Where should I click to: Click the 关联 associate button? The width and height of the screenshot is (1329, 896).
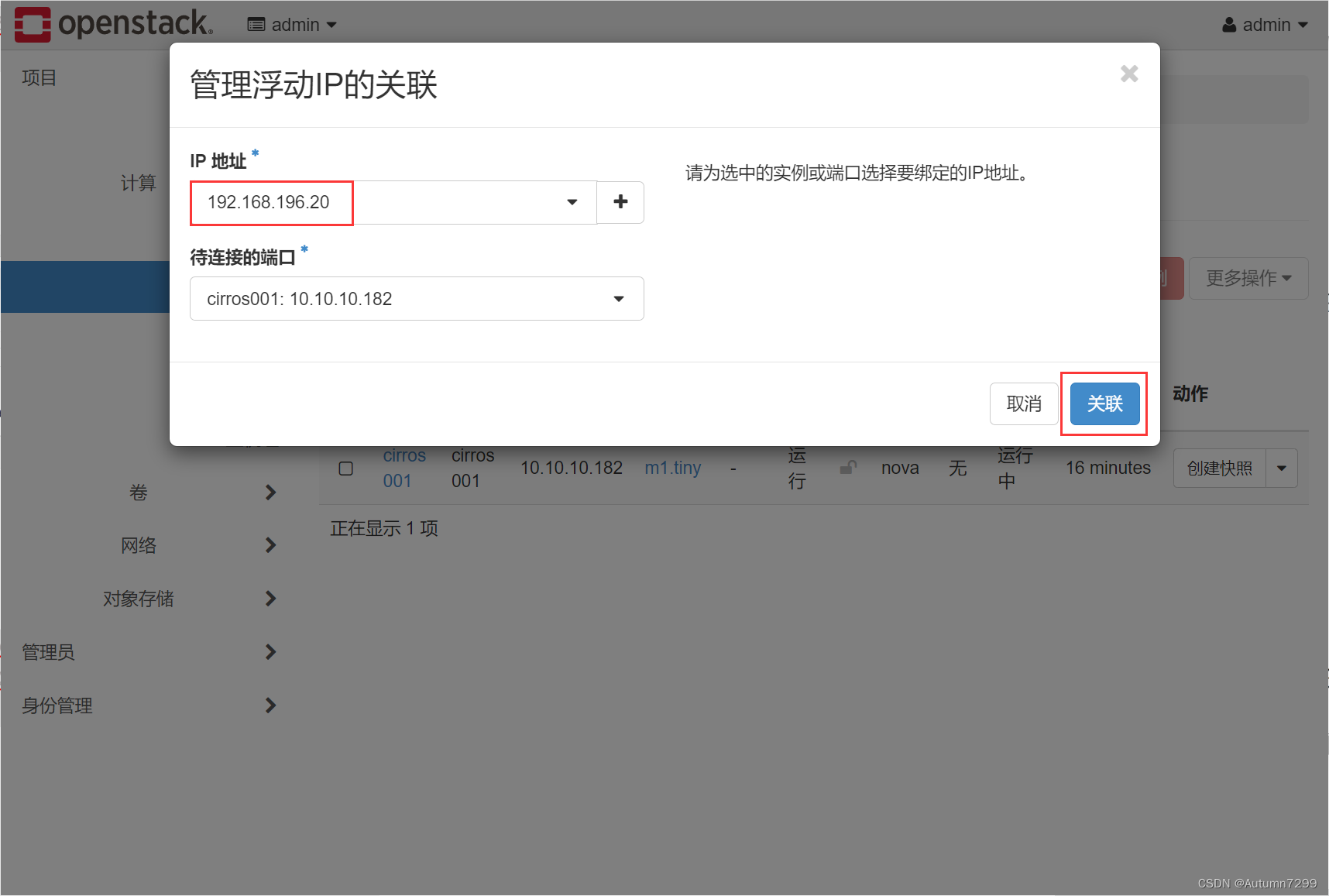[x=1104, y=403]
